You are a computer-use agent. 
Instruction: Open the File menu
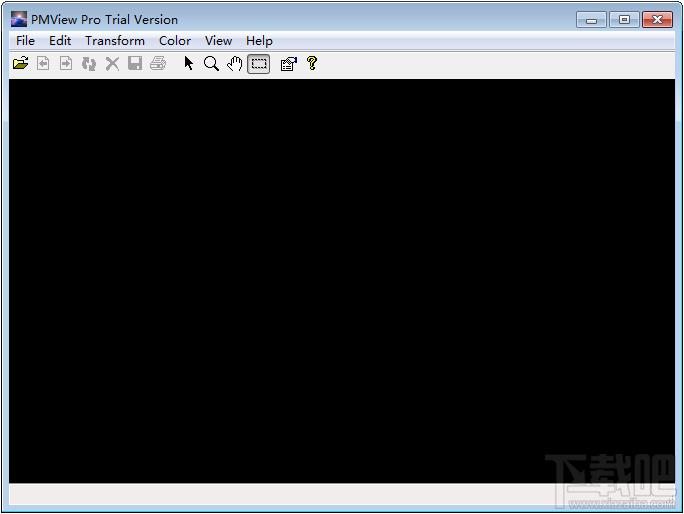25,41
